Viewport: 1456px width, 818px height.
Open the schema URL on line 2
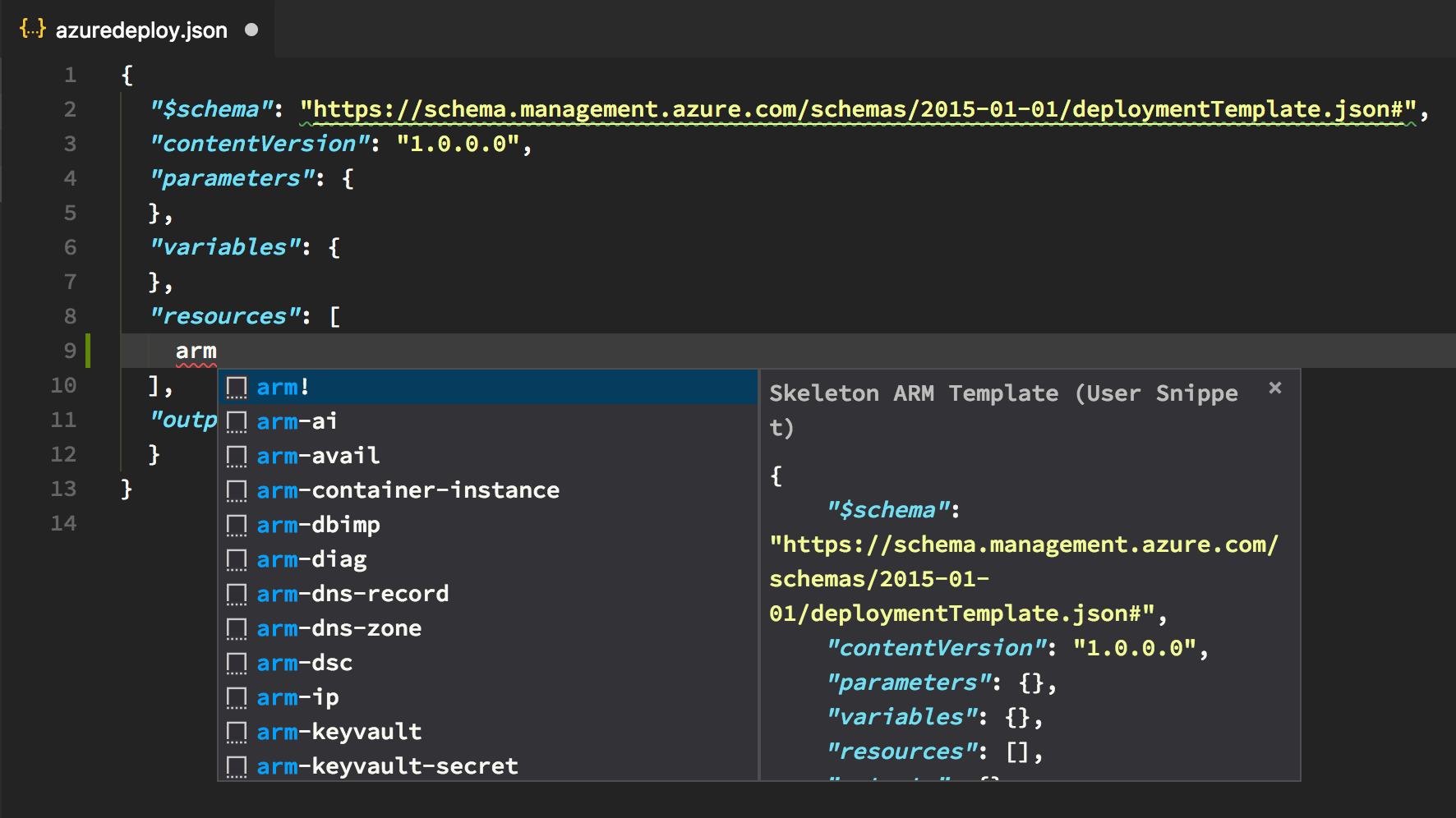858,109
